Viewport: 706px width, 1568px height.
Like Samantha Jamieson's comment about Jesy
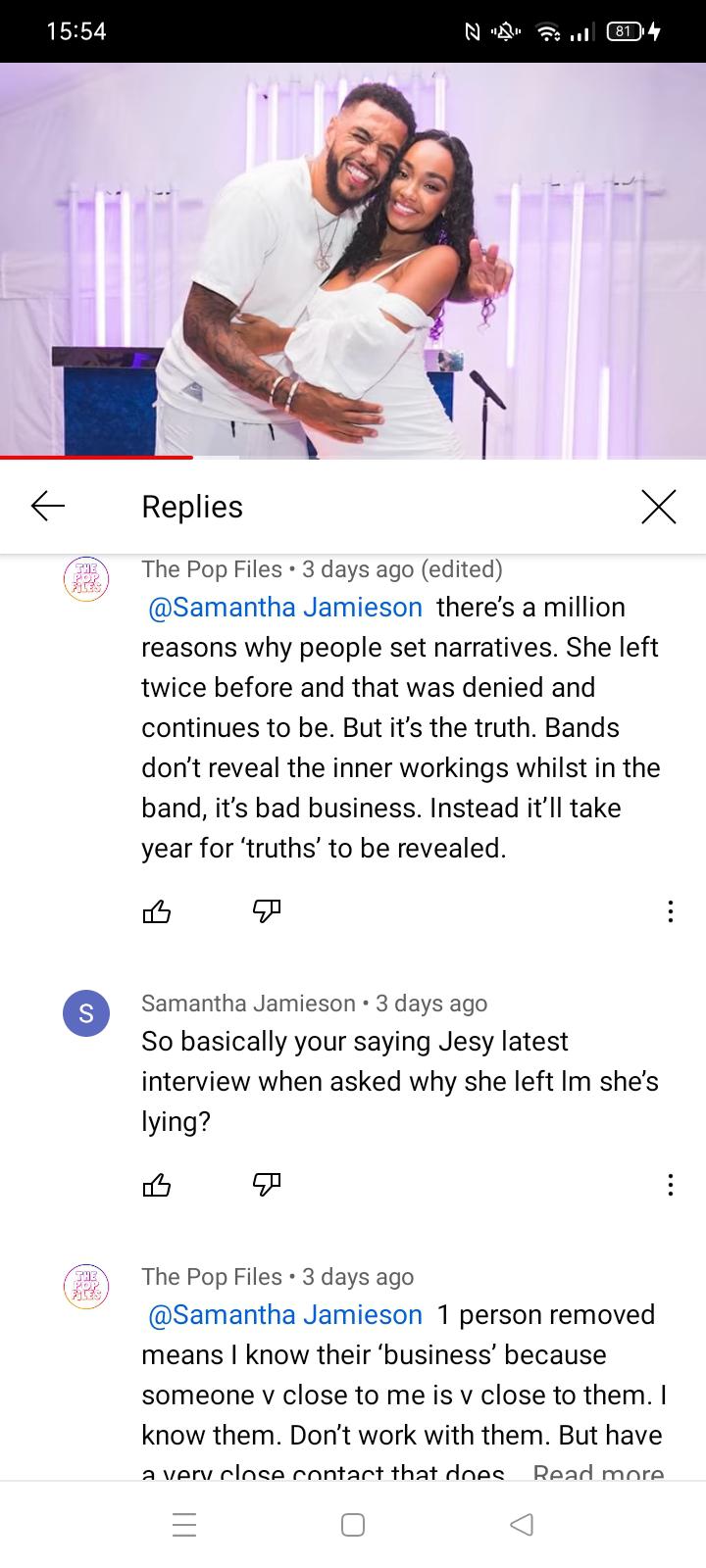pyautogui.click(x=157, y=1186)
